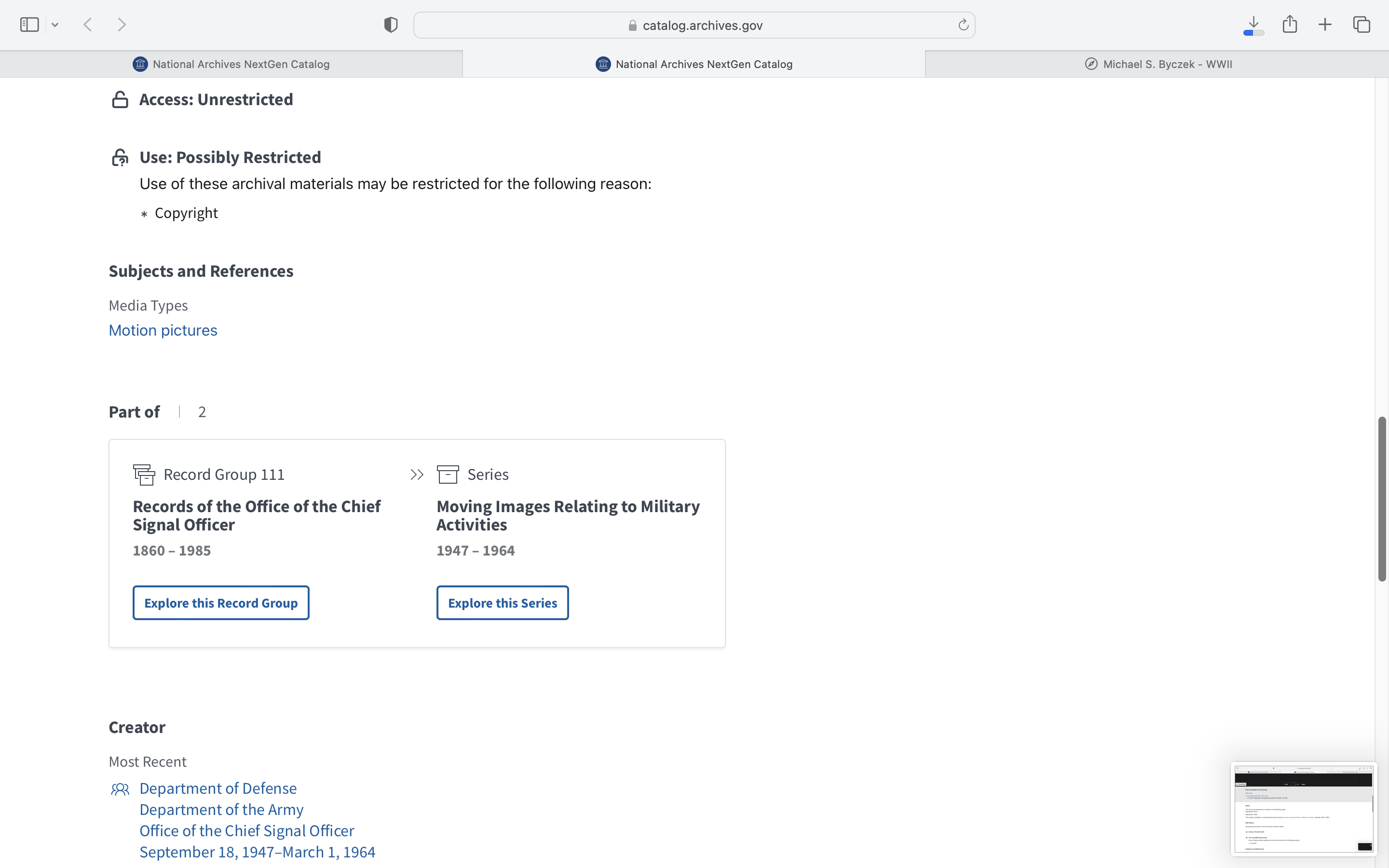The width and height of the screenshot is (1389, 868).
Task: Click Explore this Record Group button
Action: point(221,603)
